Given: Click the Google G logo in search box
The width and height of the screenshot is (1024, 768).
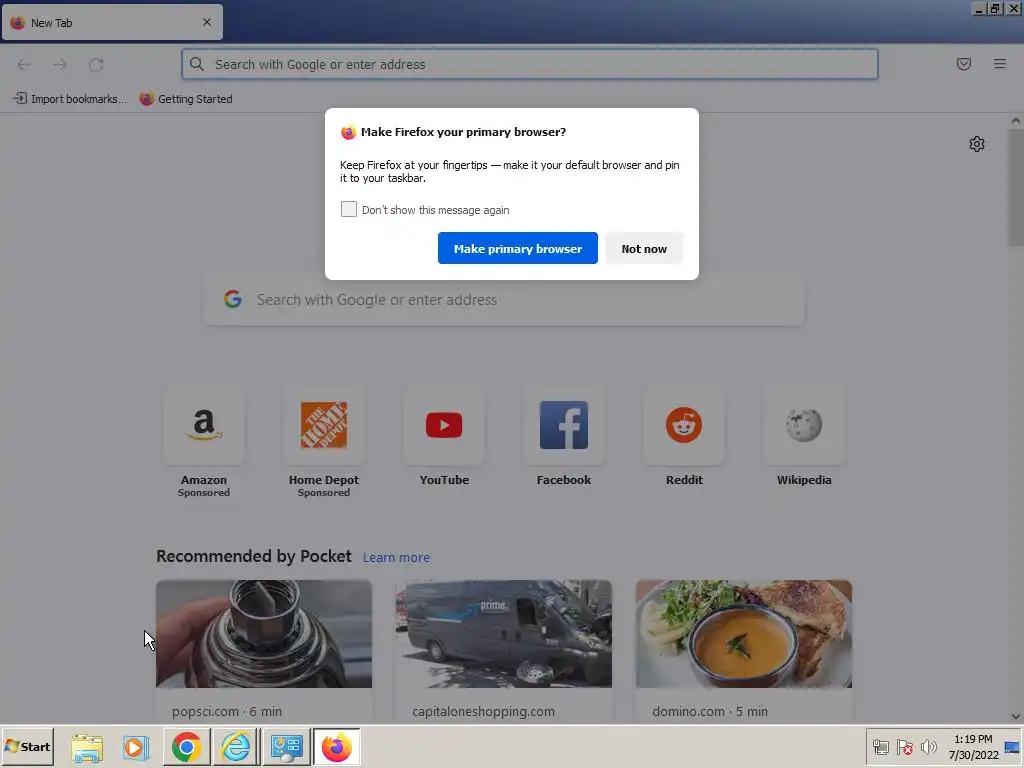Looking at the screenshot, I should [233, 299].
